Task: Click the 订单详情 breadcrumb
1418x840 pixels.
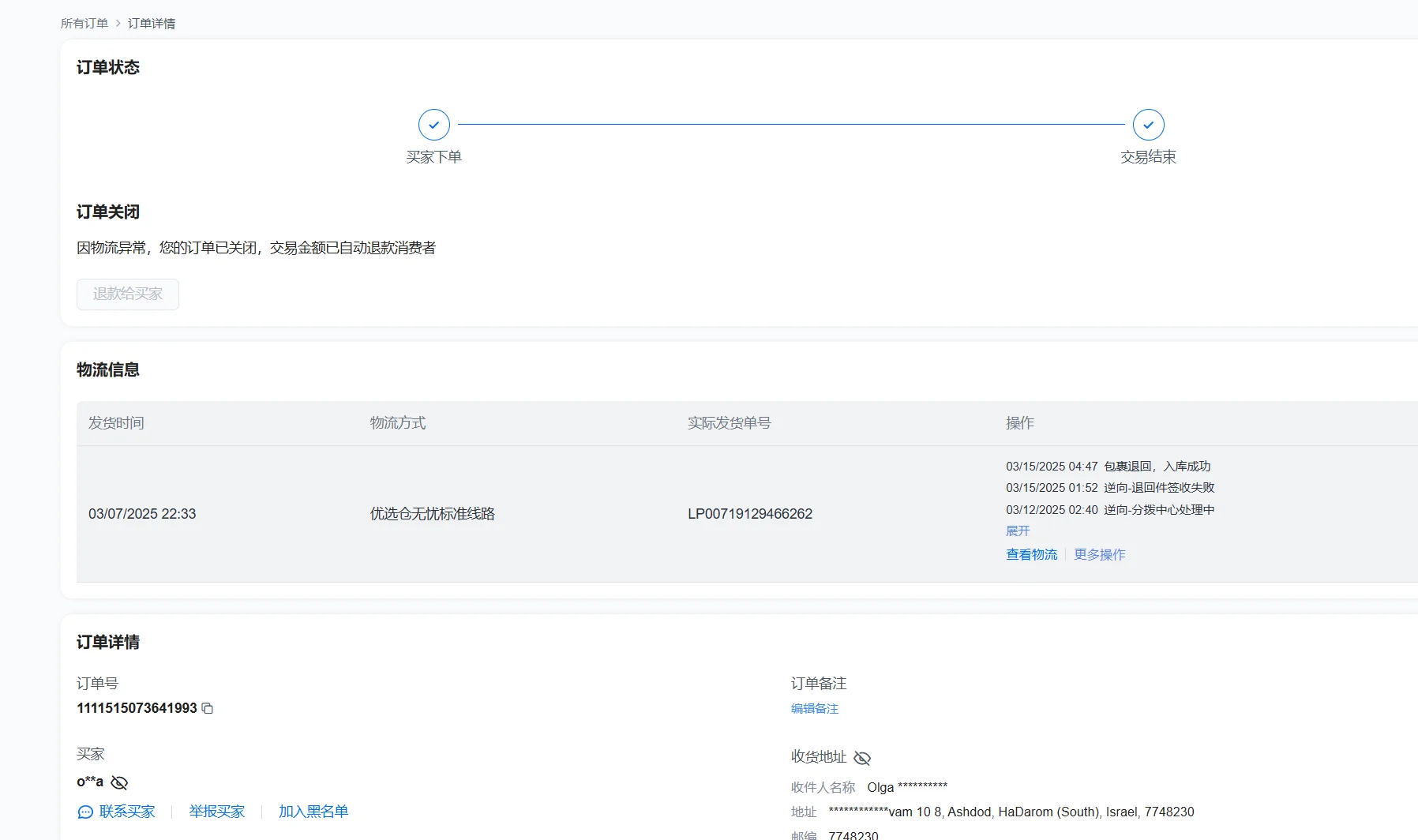Action: tap(152, 24)
